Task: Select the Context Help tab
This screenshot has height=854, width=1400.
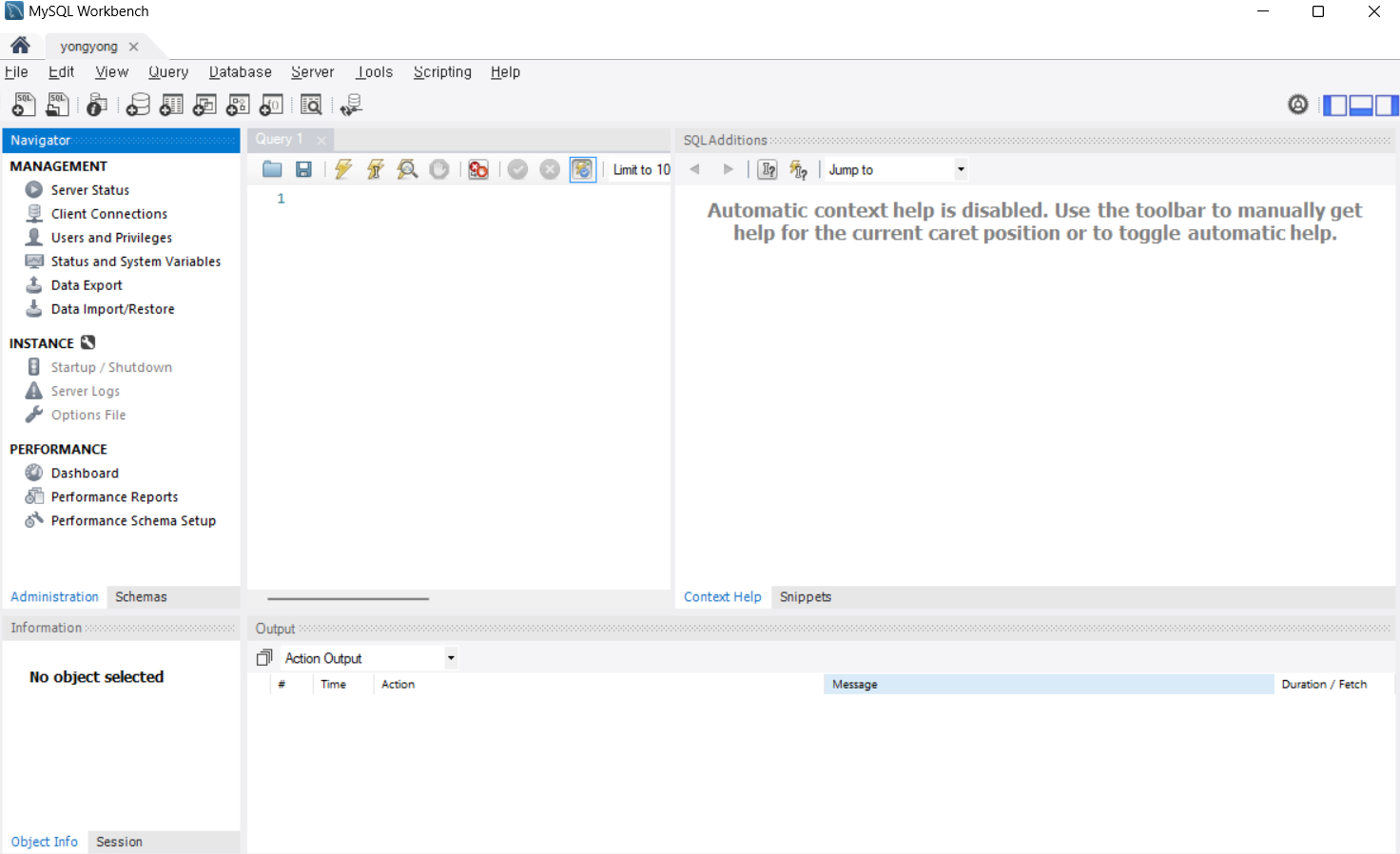Action: tap(723, 596)
